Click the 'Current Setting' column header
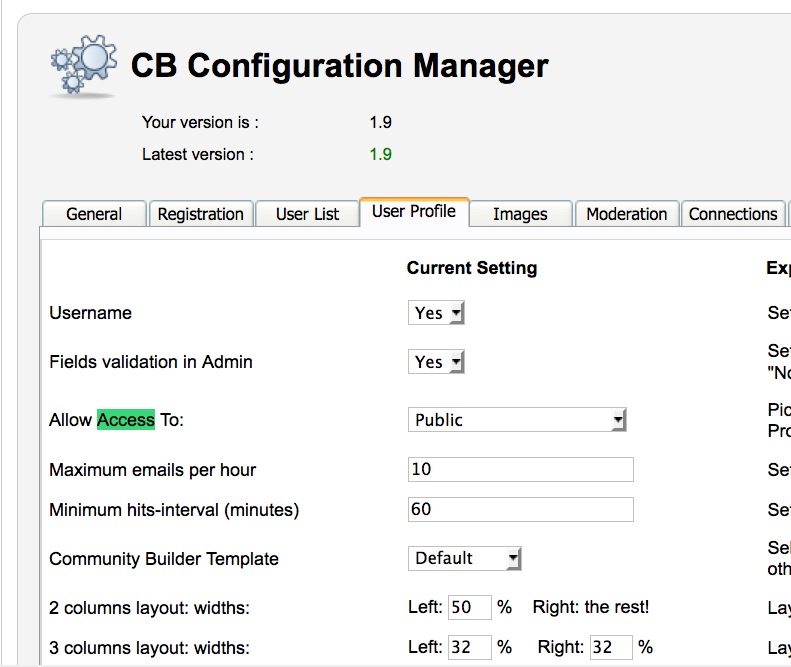791x667 pixels. tap(472, 267)
